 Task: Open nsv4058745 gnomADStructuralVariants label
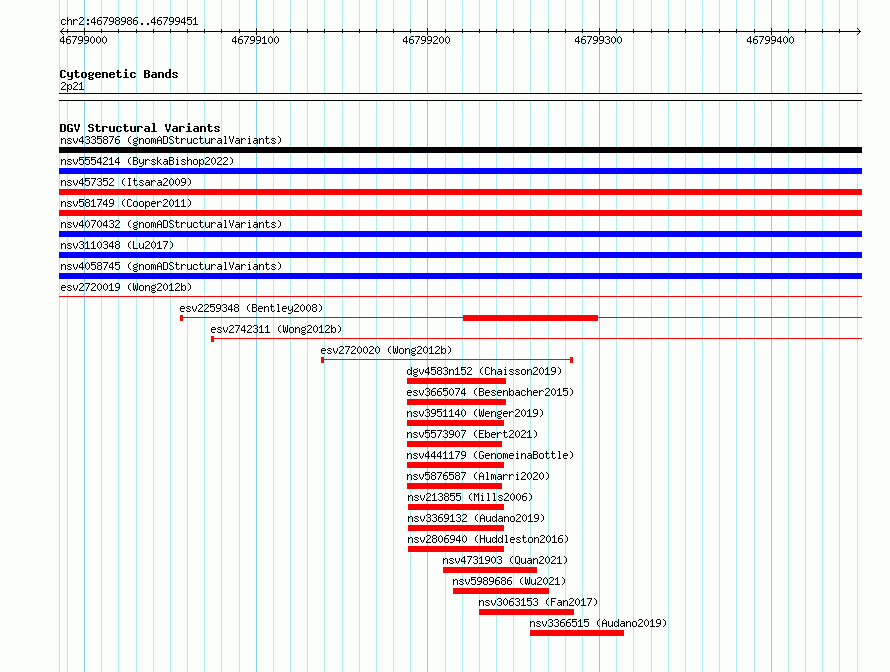click(171, 266)
